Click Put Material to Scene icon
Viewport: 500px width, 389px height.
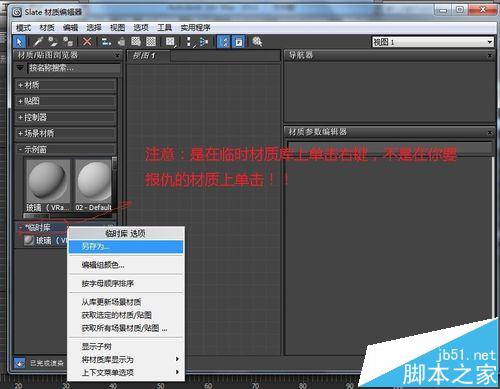53,42
